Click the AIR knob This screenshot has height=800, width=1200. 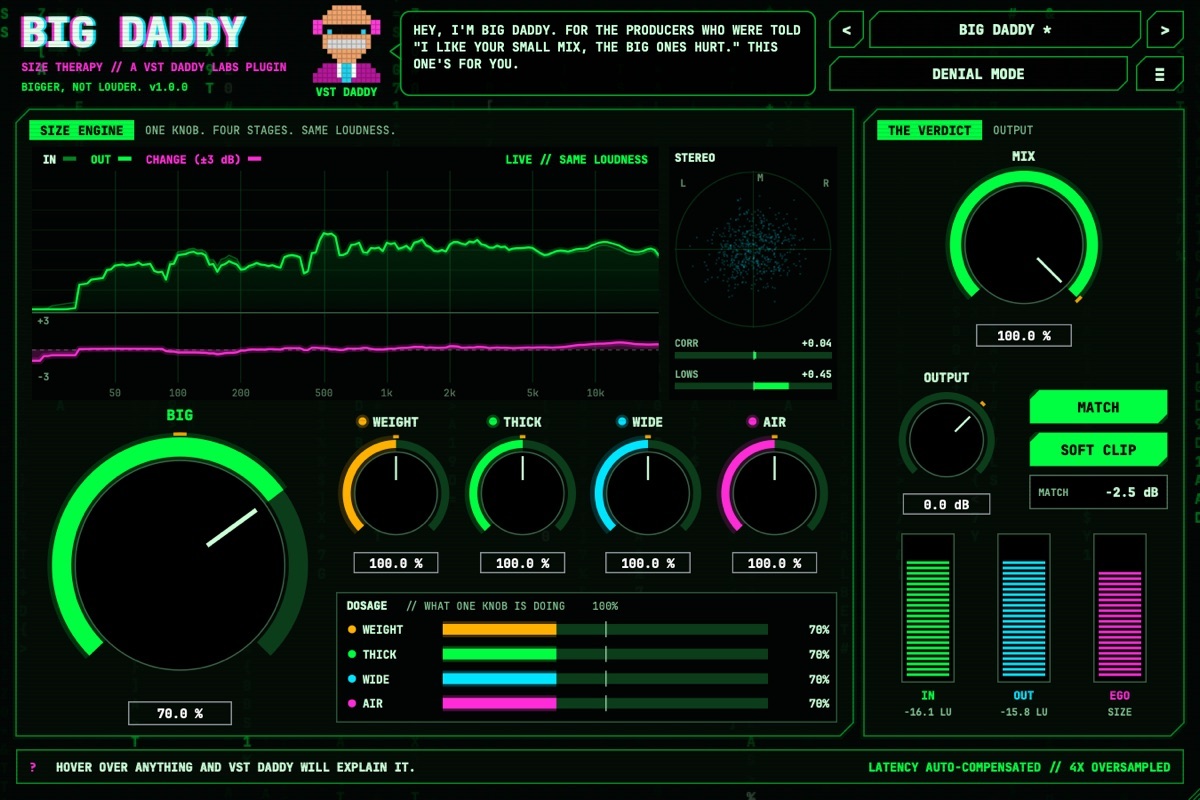click(x=774, y=491)
